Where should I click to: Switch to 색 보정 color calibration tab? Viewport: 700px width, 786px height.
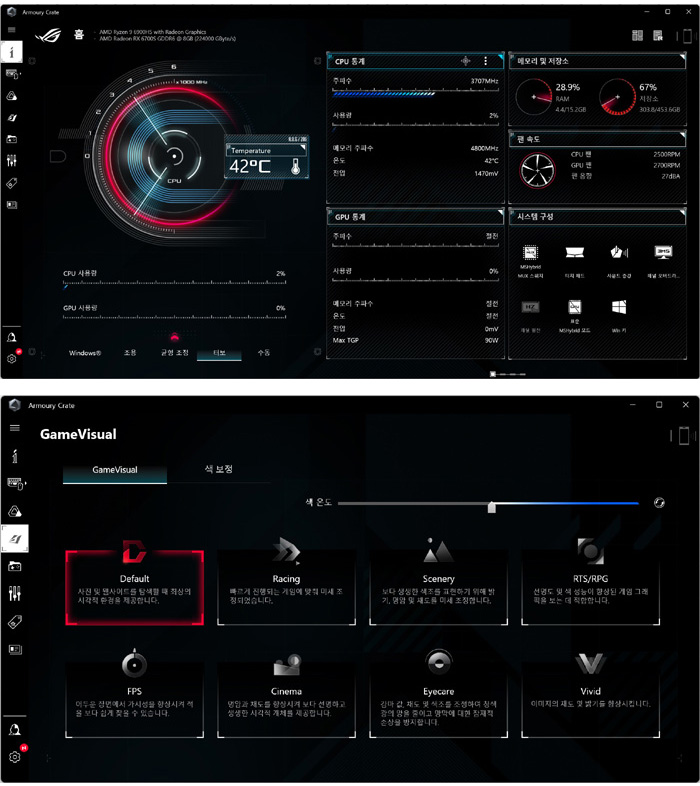click(219, 469)
